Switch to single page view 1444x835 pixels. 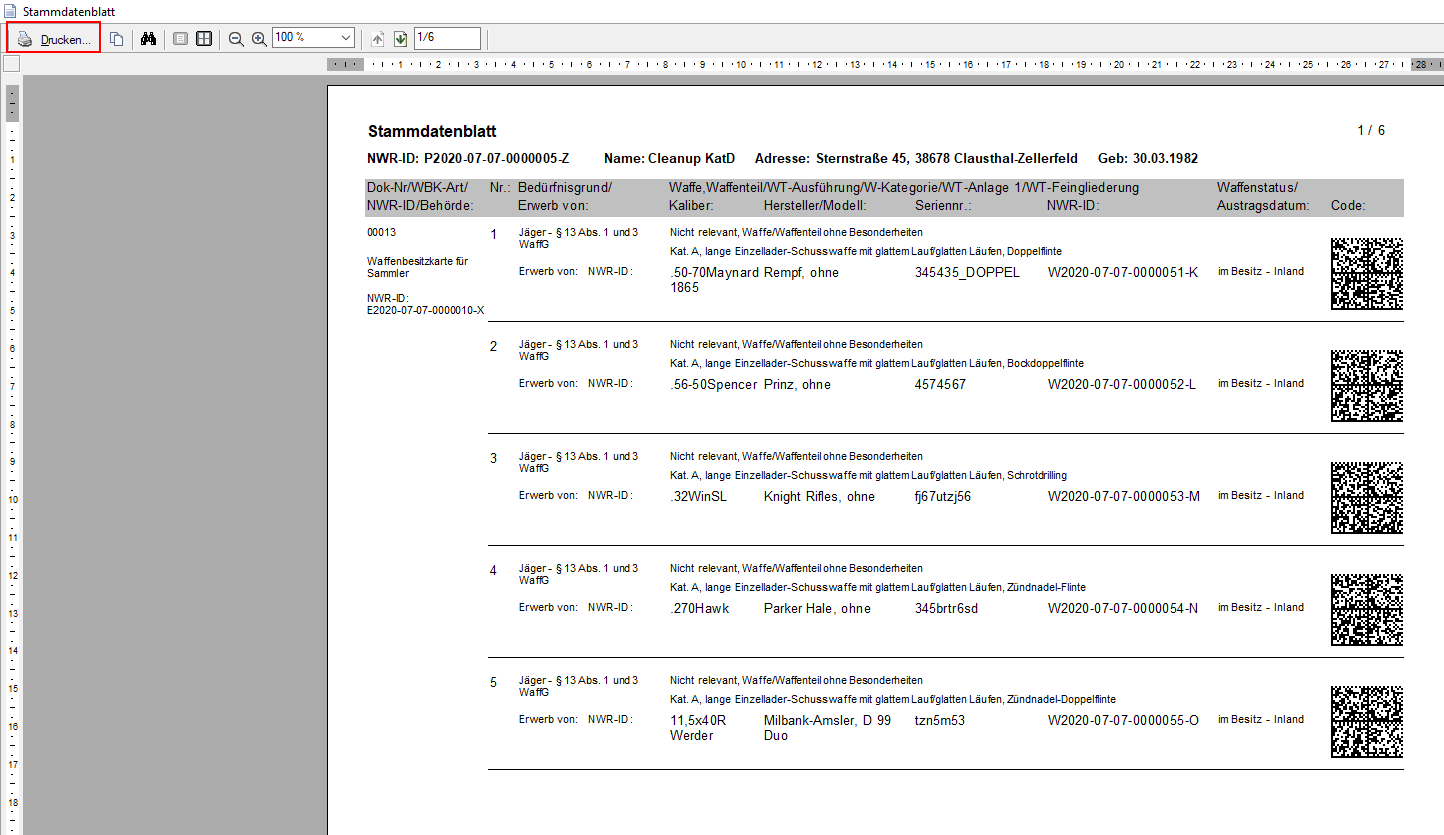[x=180, y=39]
